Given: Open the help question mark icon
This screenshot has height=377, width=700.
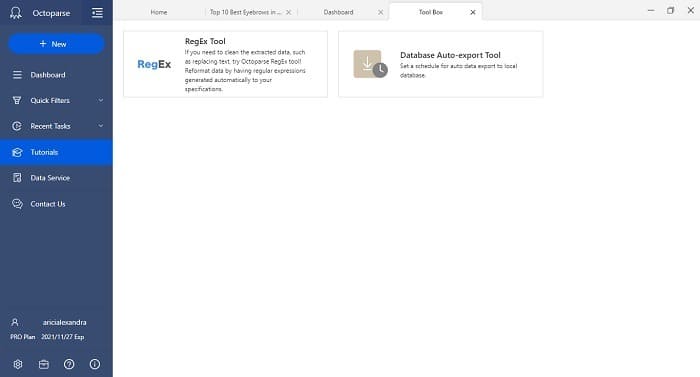Looking at the screenshot, I should pyautogui.click(x=69, y=364).
